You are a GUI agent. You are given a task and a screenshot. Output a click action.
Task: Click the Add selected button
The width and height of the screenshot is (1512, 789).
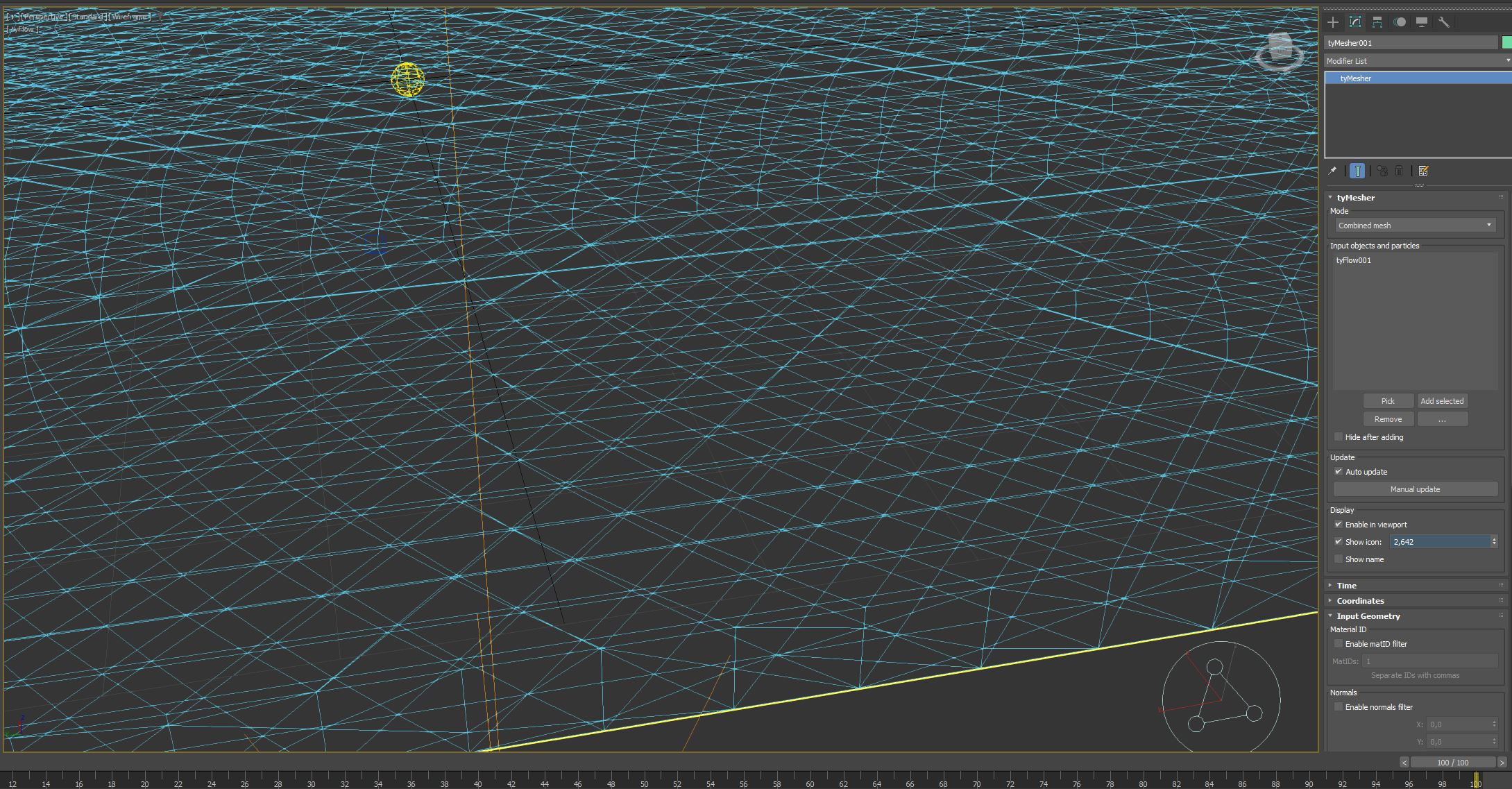click(x=1442, y=401)
